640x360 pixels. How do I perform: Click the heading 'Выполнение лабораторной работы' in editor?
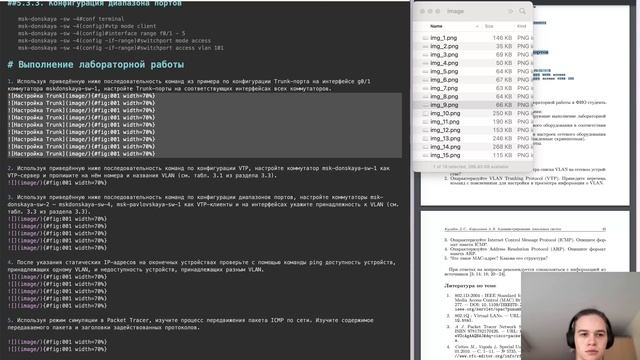[x=96, y=64]
